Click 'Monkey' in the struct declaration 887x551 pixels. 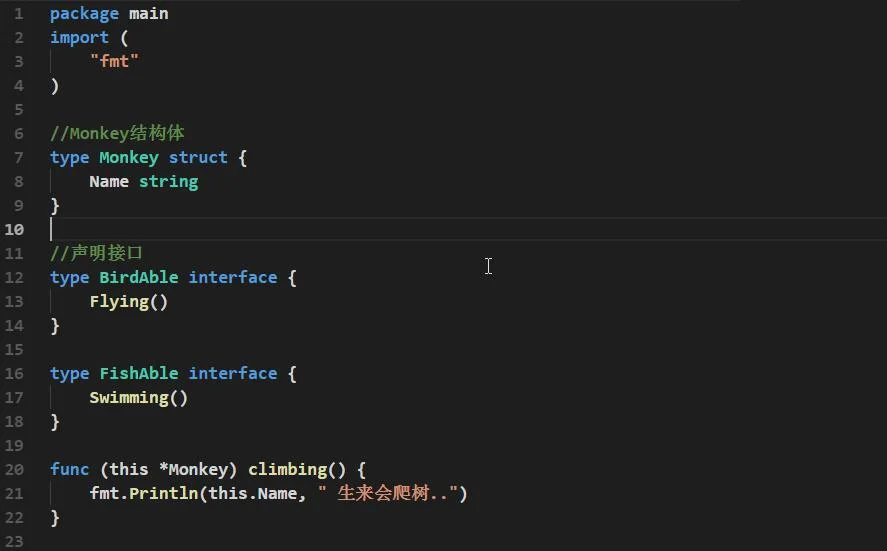(129, 158)
